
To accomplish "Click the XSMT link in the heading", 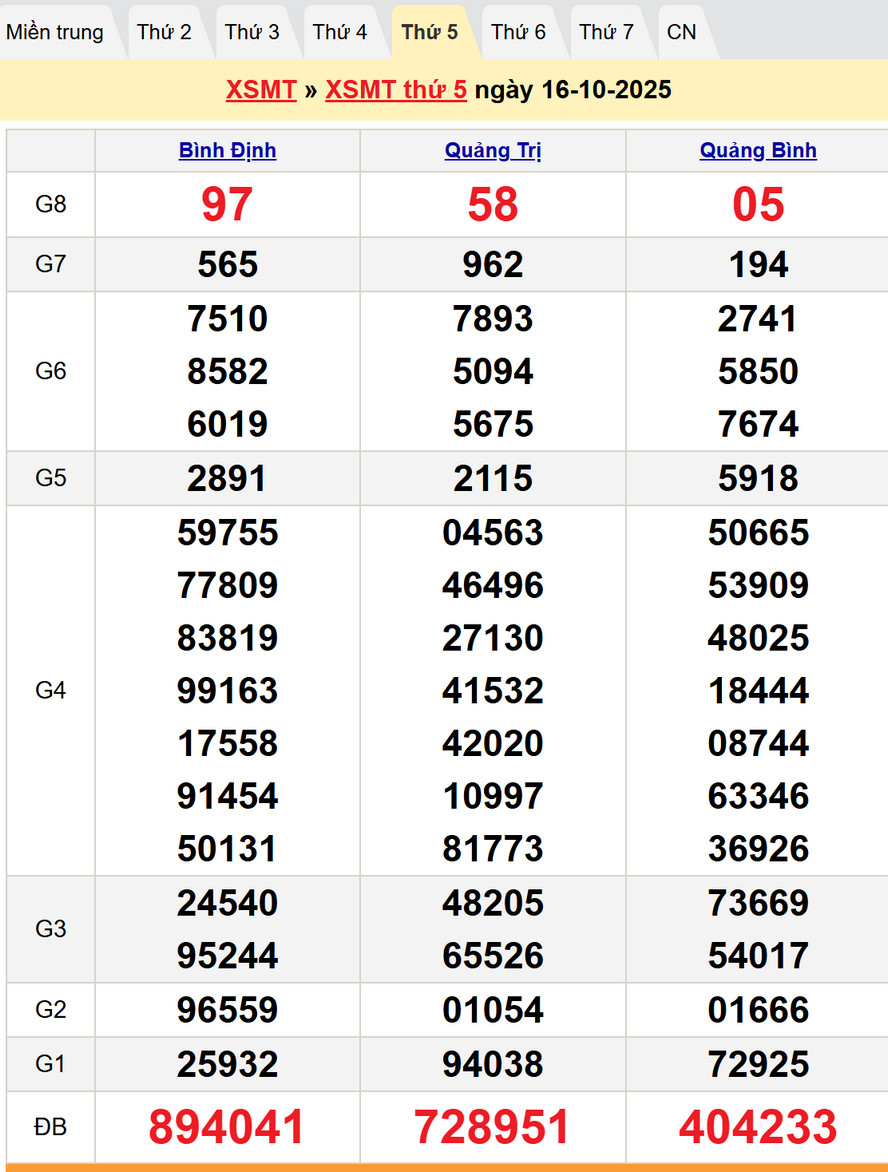I will pos(261,90).
